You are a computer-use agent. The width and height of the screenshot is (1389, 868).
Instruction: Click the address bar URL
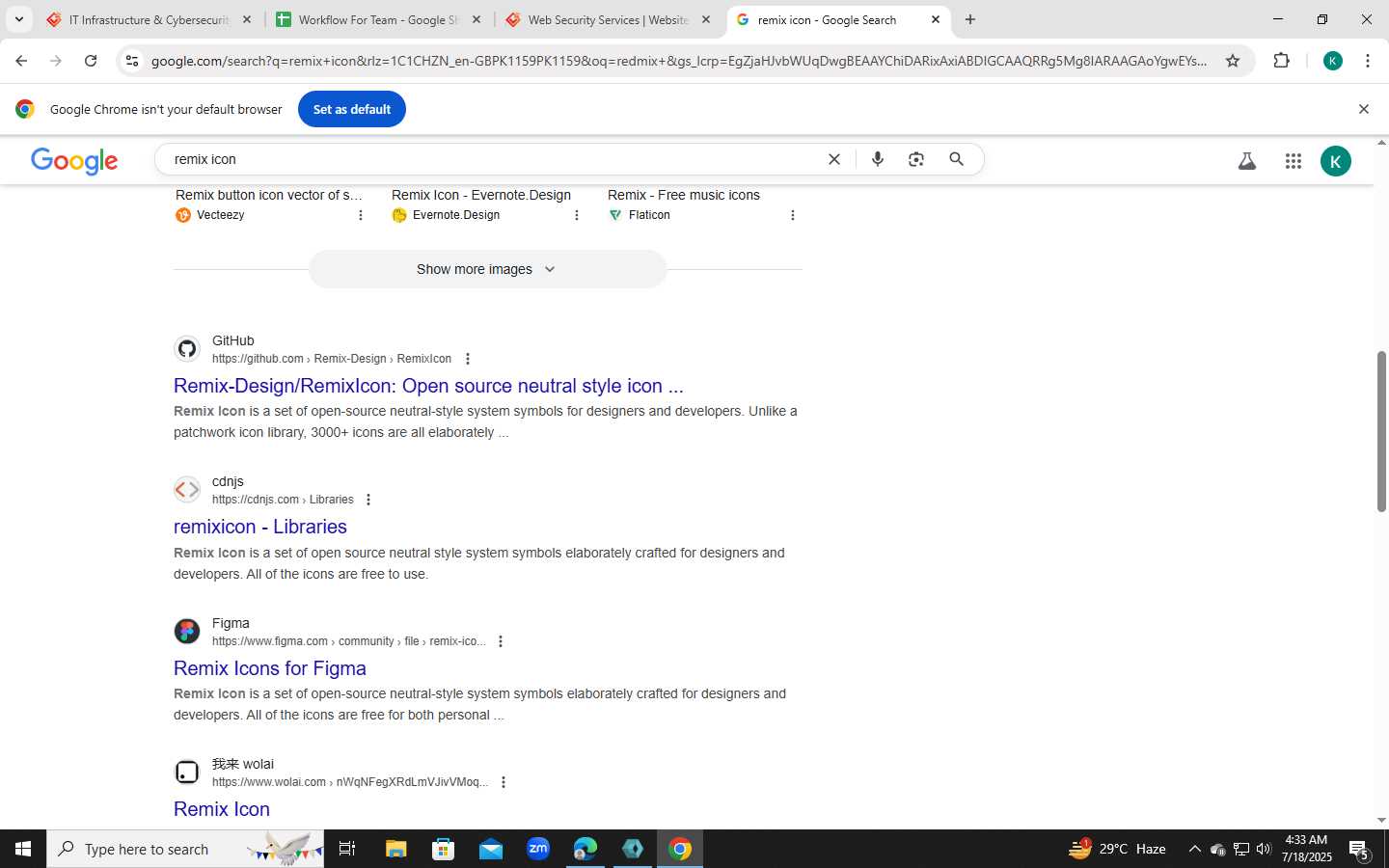tap(679, 61)
